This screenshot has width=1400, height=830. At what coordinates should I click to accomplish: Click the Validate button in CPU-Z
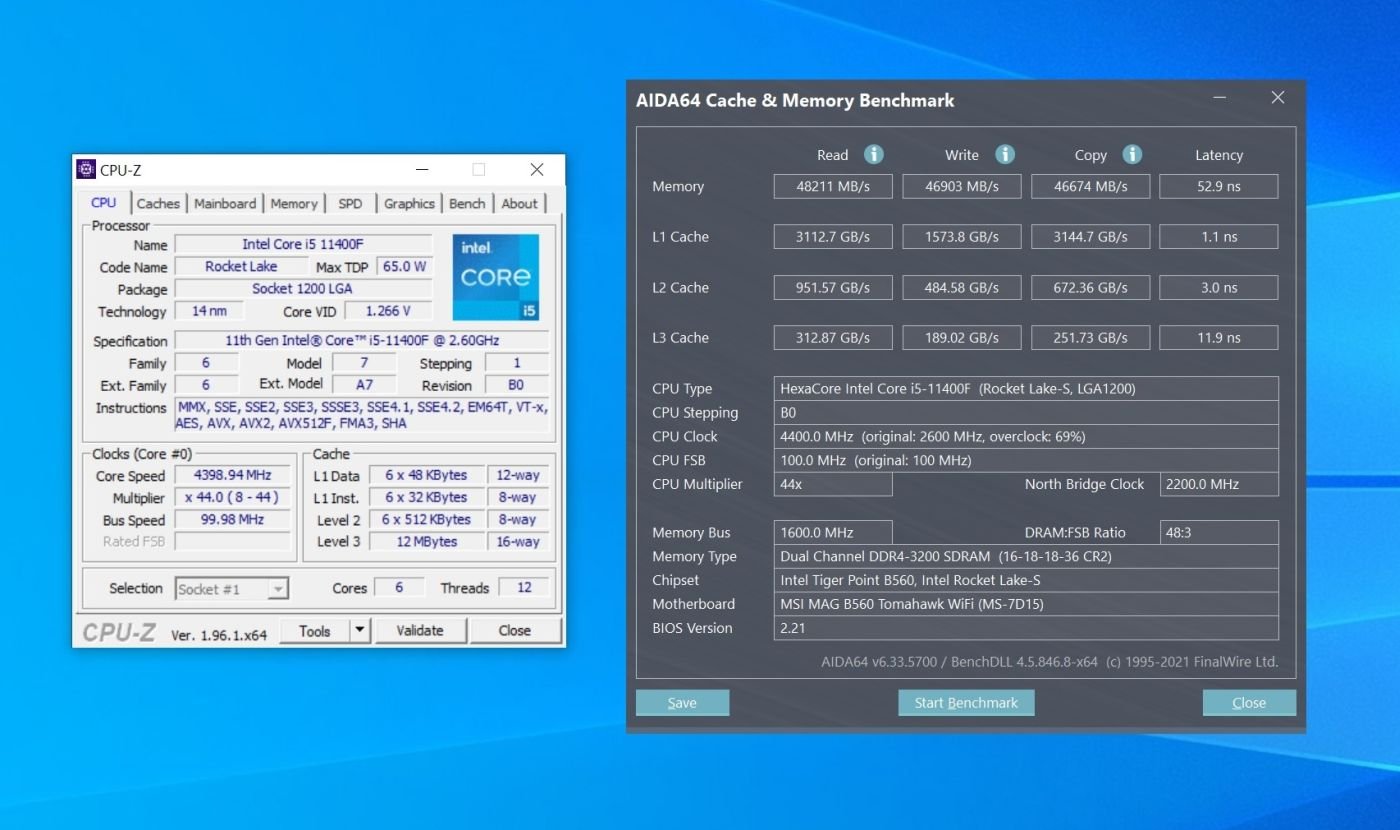pos(419,630)
